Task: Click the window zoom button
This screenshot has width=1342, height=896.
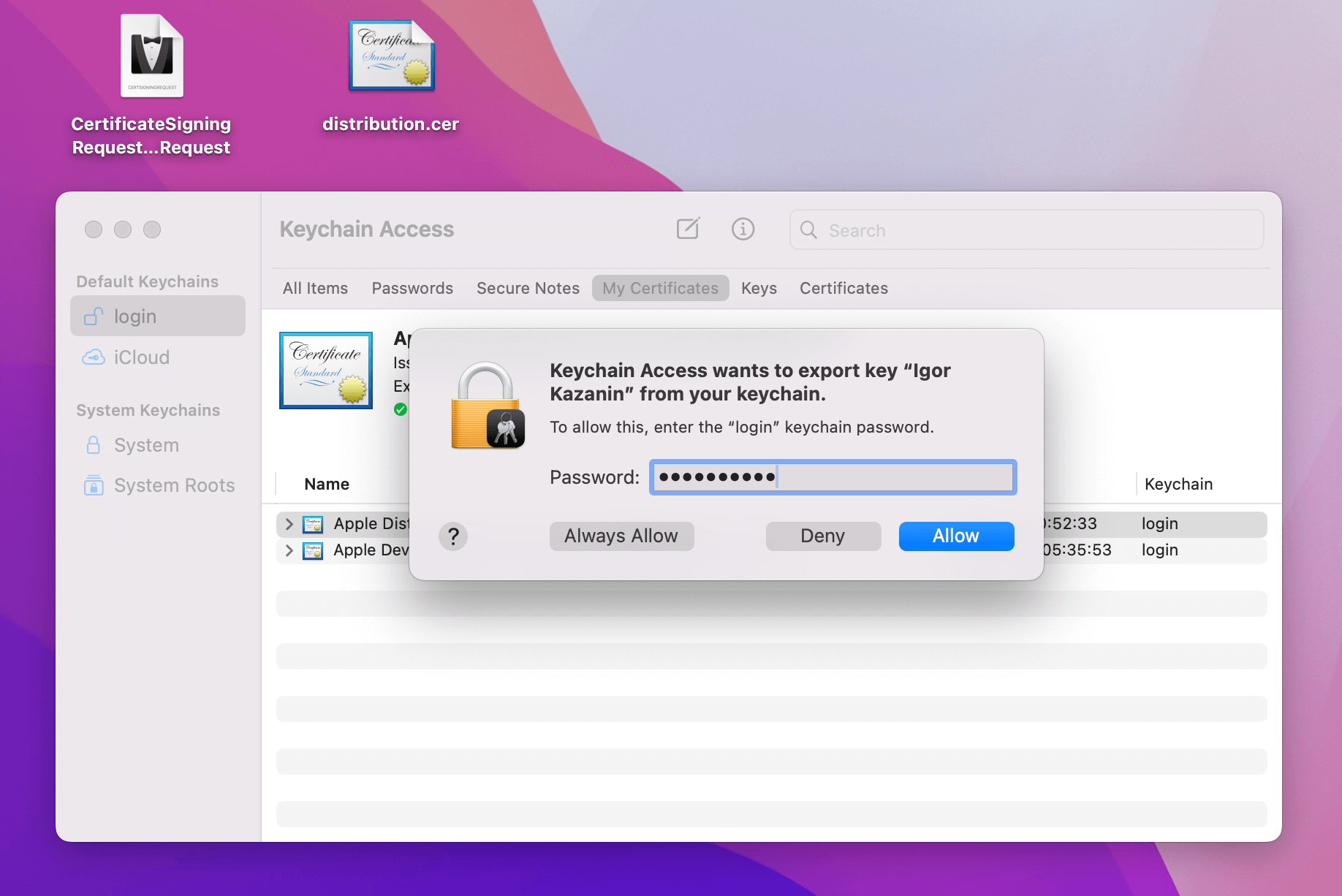Action: click(x=152, y=229)
